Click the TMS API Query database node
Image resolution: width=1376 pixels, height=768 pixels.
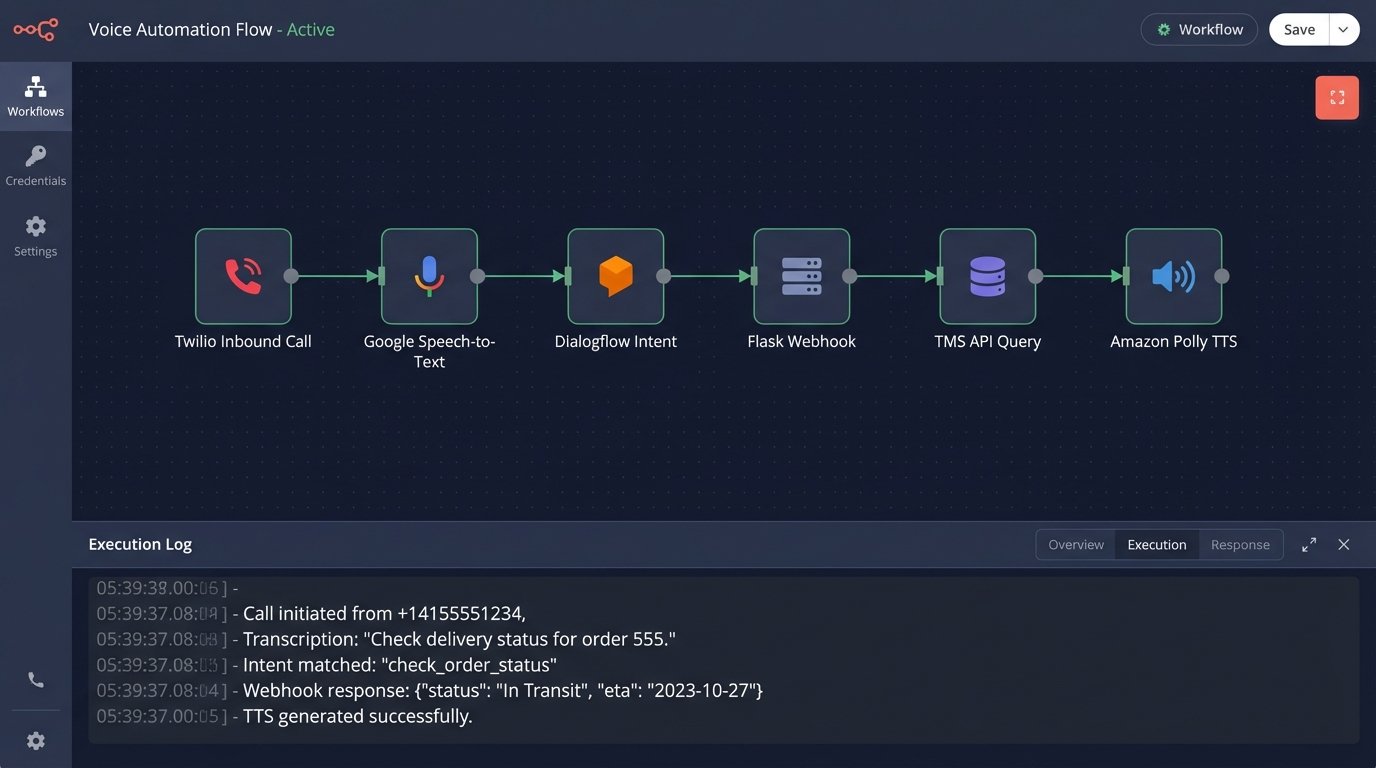click(987, 276)
